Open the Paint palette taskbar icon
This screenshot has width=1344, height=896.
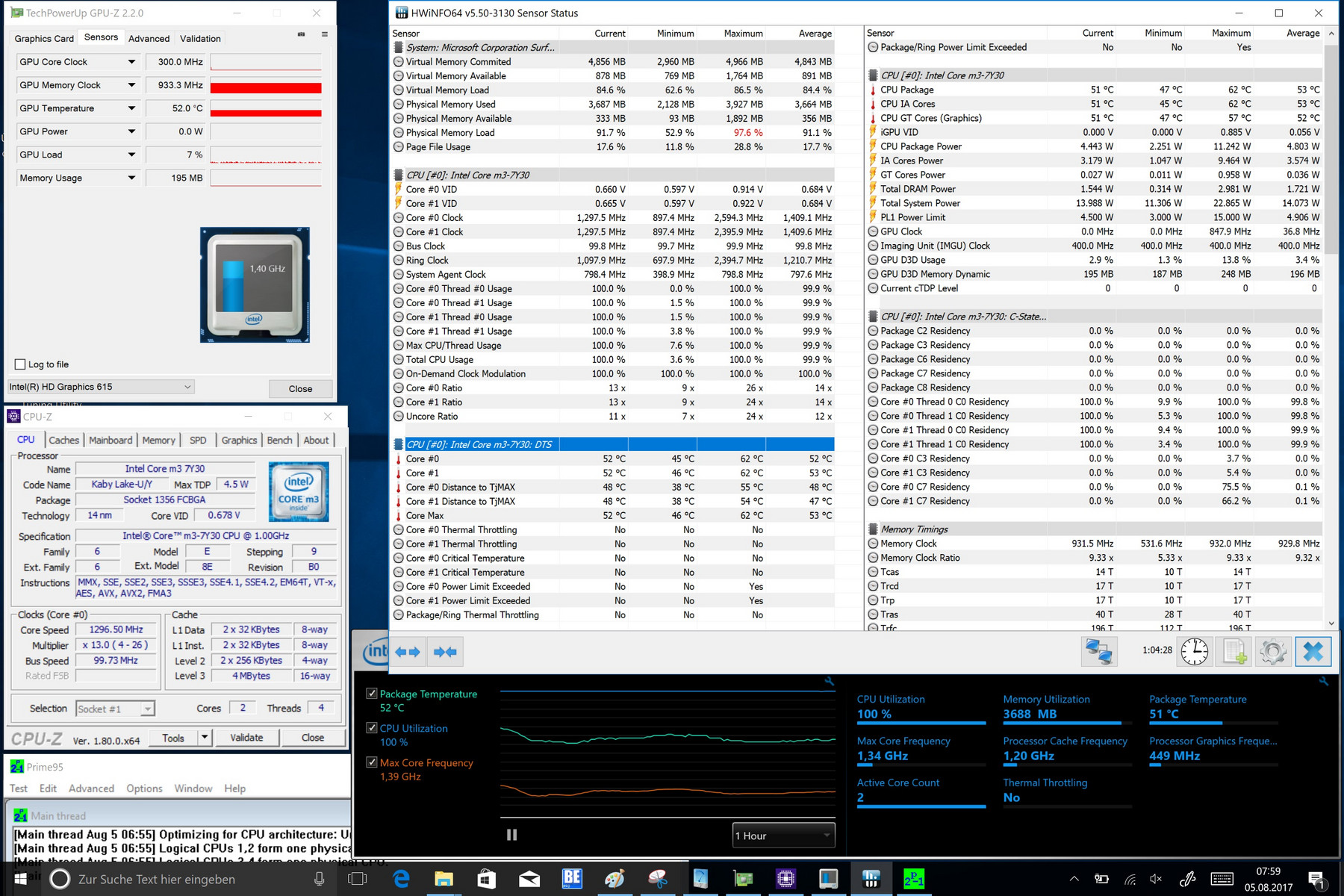coord(615,879)
